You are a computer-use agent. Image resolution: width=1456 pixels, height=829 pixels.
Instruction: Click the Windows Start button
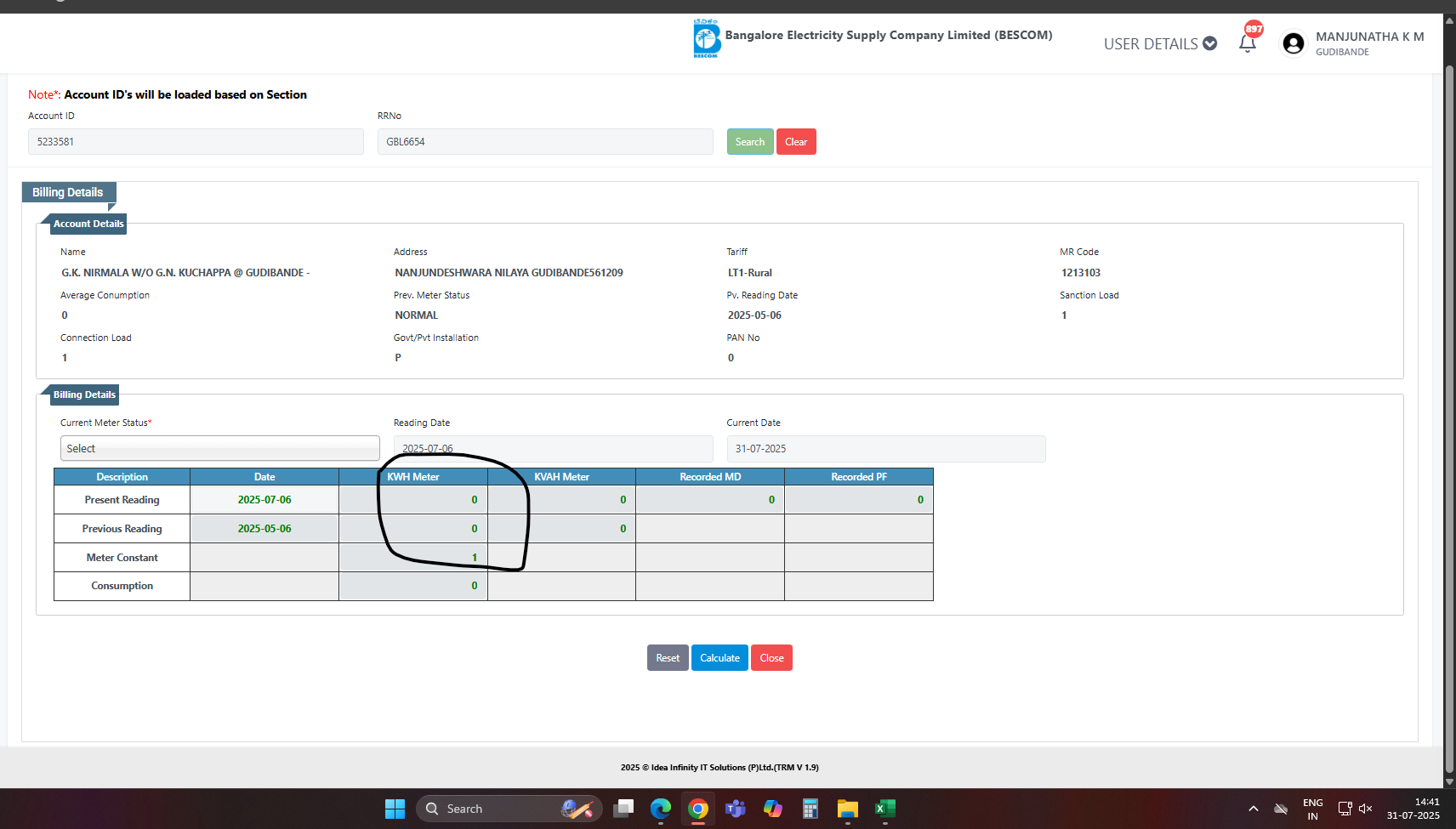[395, 809]
